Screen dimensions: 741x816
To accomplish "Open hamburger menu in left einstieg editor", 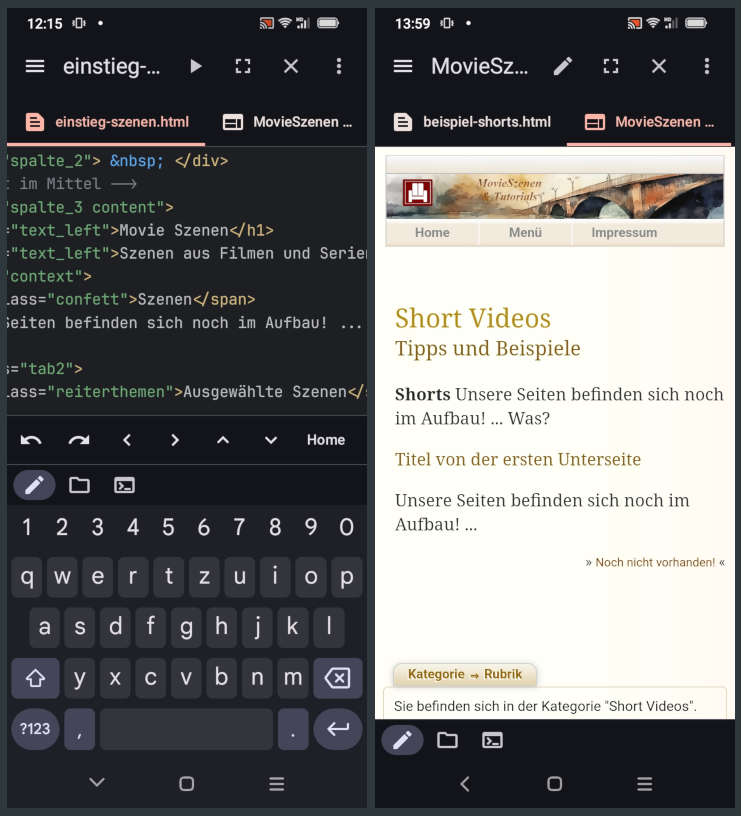I will pos(35,66).
